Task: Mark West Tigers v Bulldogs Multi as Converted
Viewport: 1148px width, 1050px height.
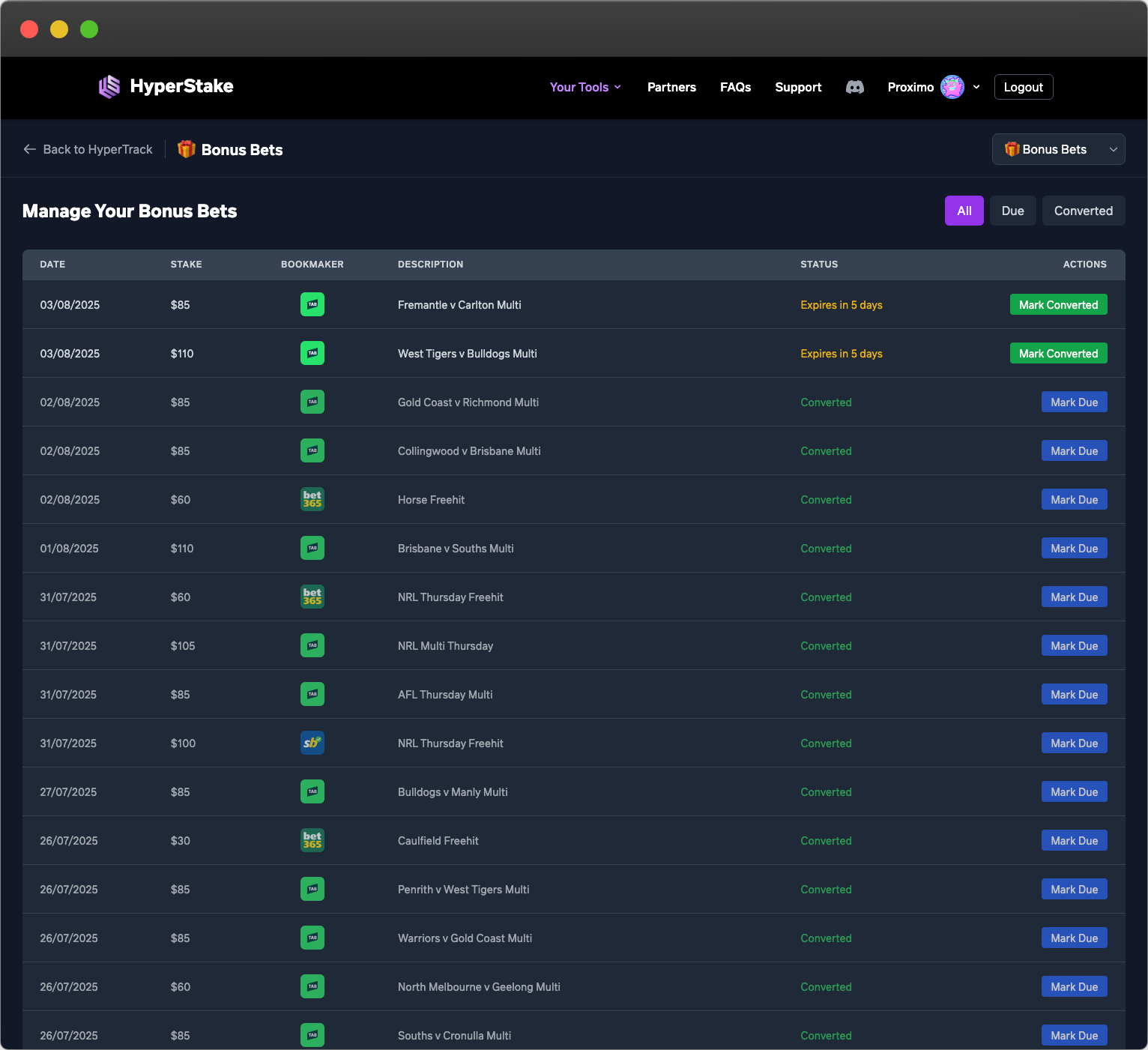Action: pyautogui.click(x=1059, y=353)
